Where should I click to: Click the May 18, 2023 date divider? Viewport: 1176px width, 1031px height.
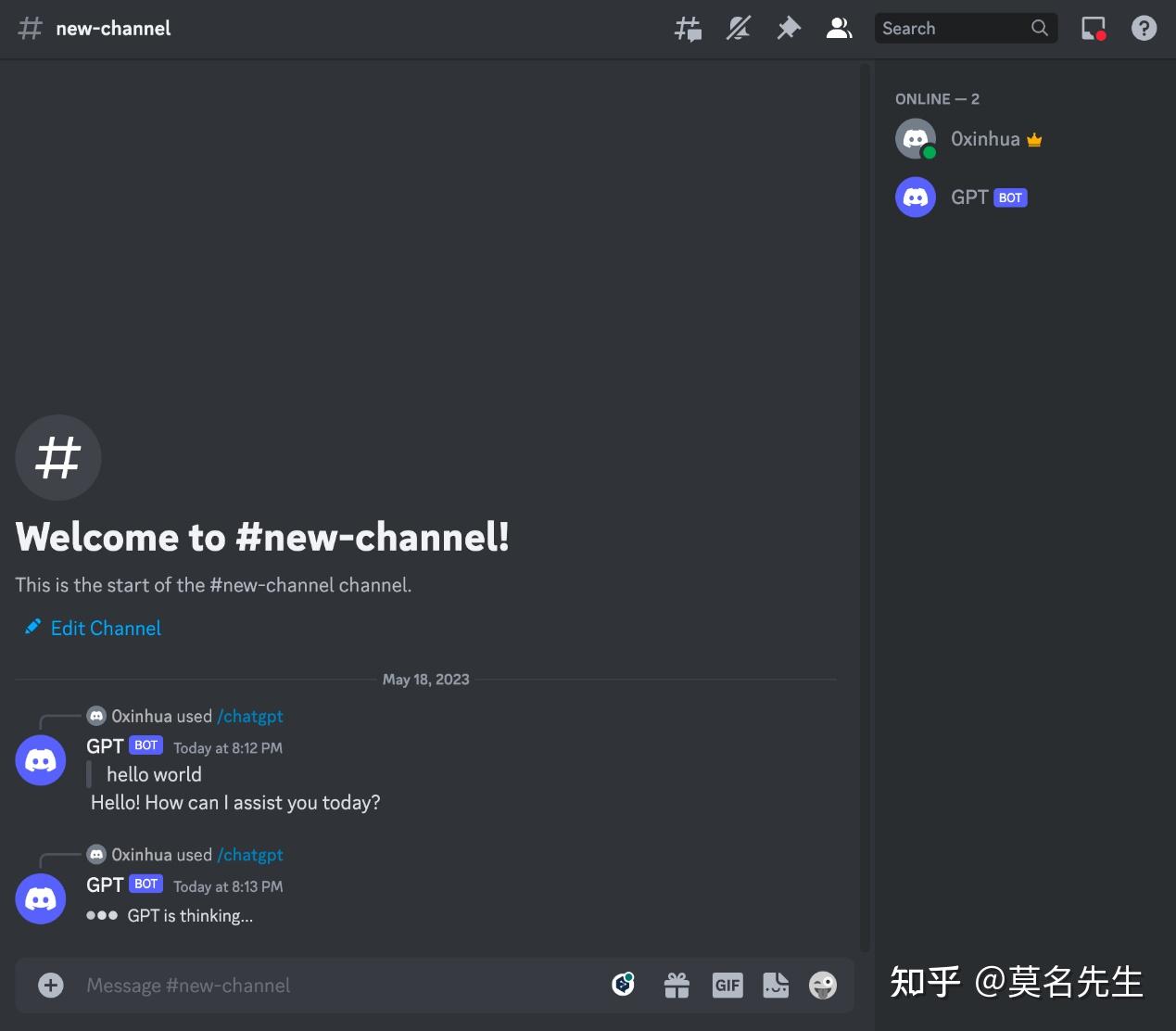[x=425, y=679]
